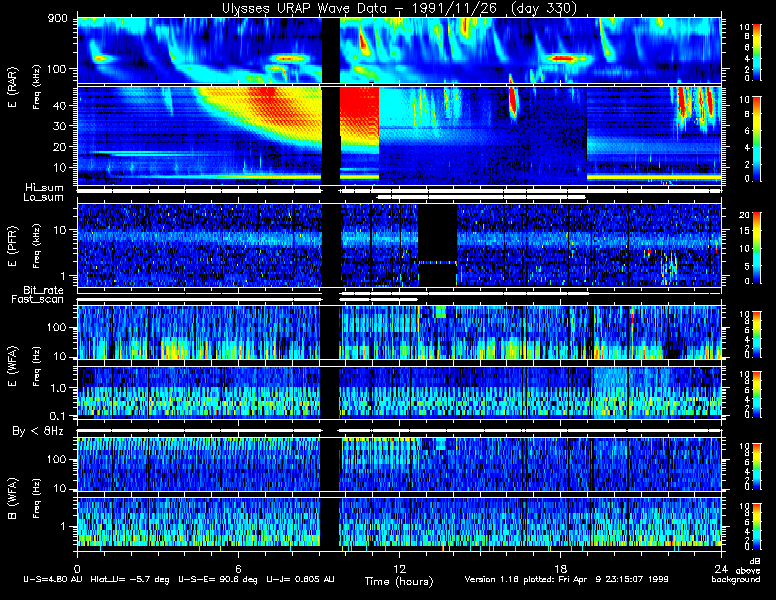This screenshot has height=600, width=776.
Task: Click the "E (RAR)" axis label
Action: pyautogui.click(x=12, y=88)
